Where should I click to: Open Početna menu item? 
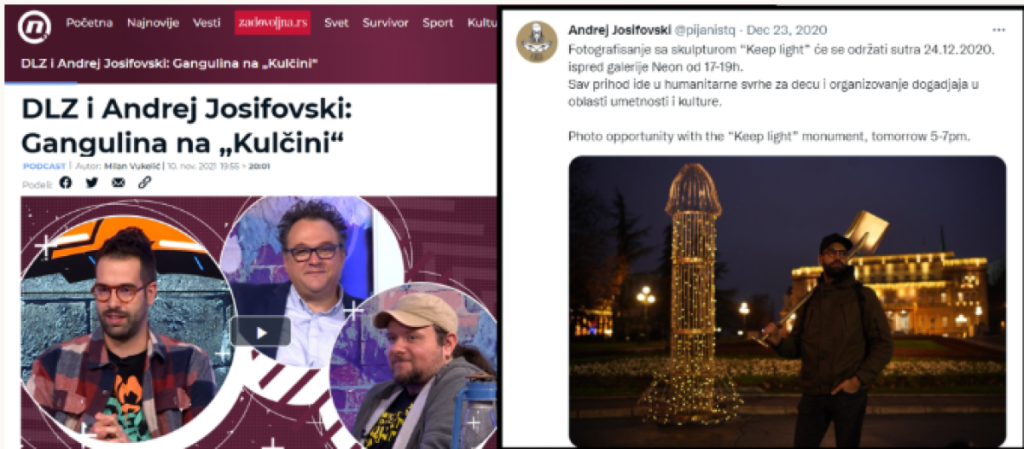point(89,23)
